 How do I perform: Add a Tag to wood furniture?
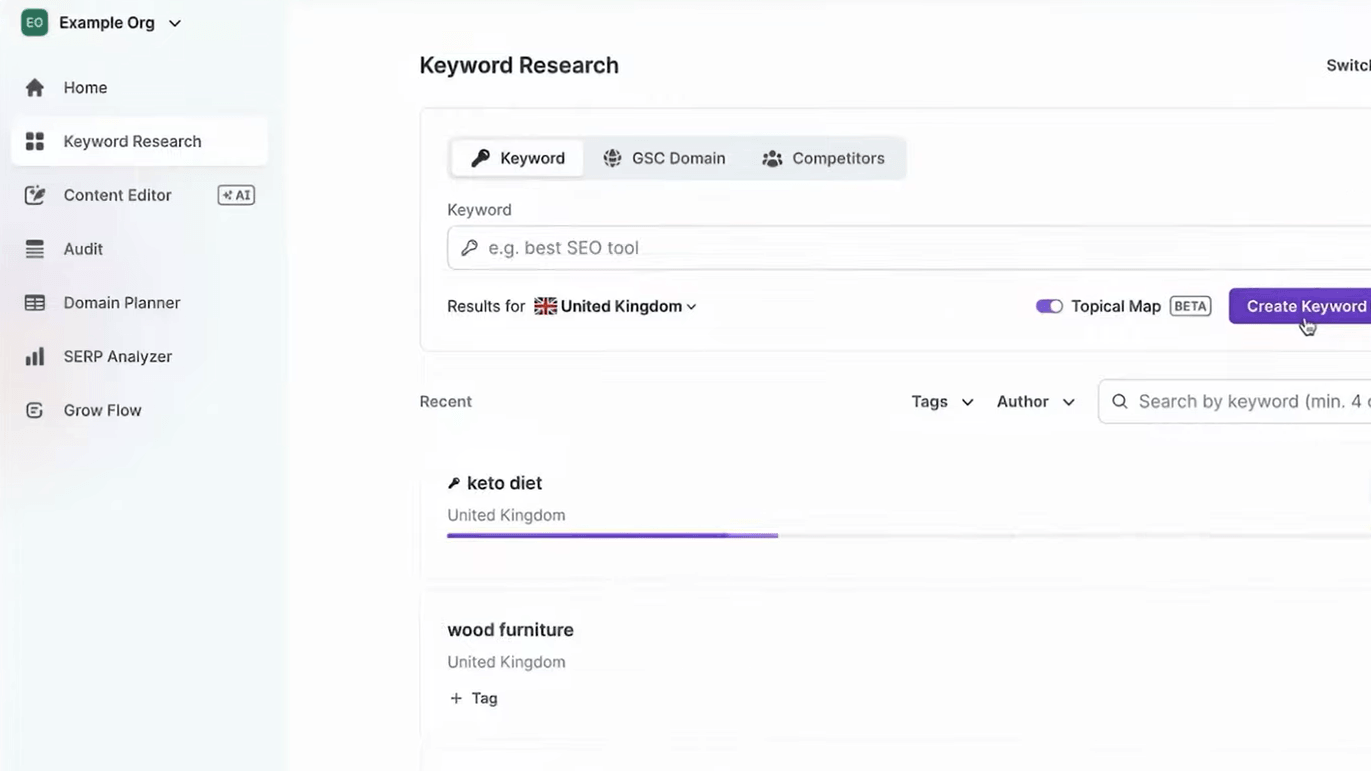pos(473,698)
